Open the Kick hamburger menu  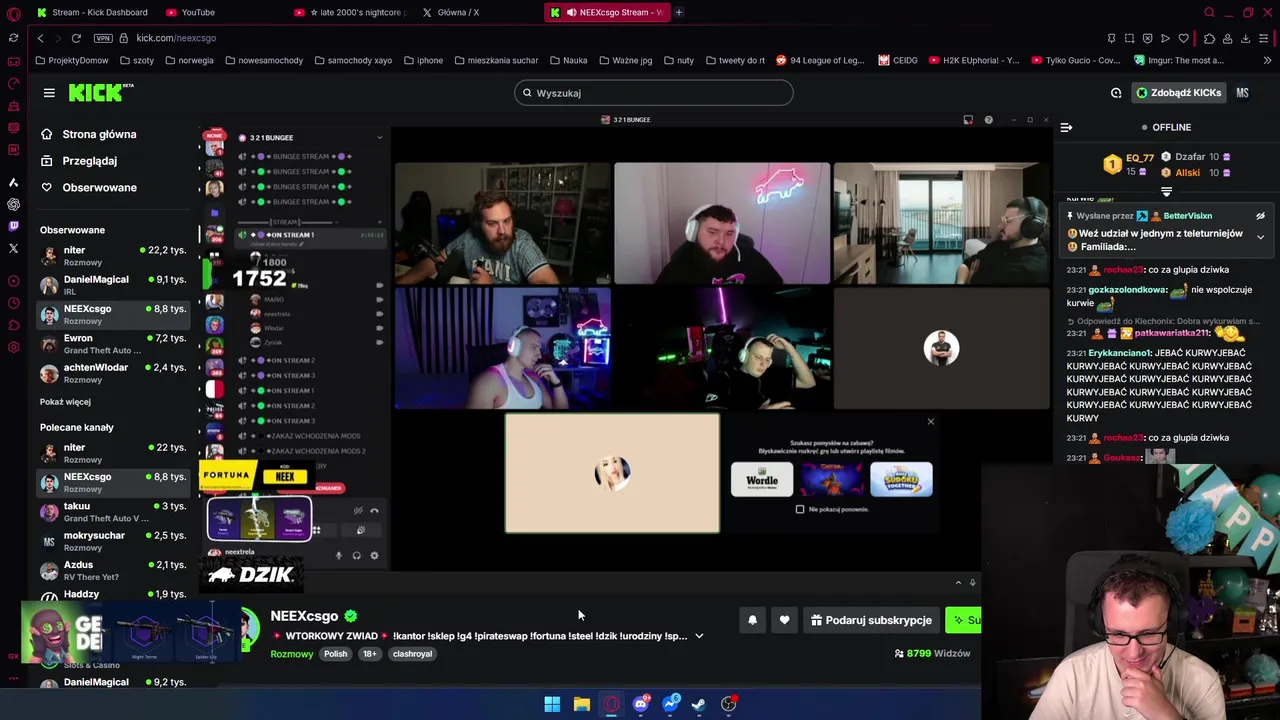click(x=49, y=93)
